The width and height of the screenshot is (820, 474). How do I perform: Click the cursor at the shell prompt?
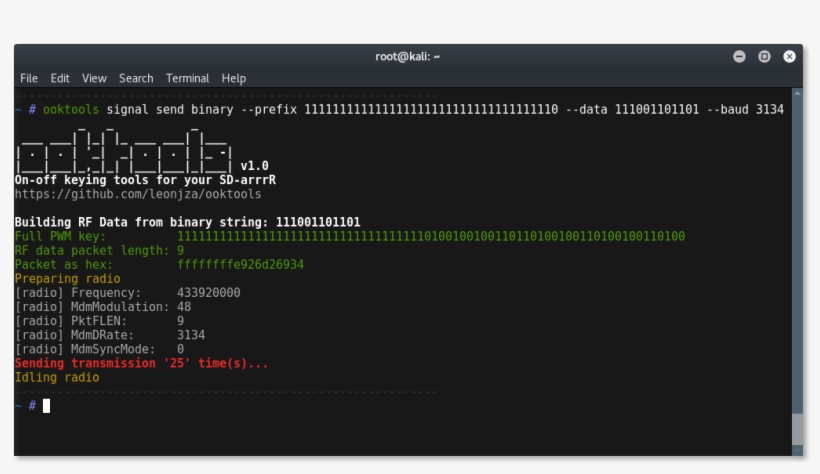click(x=47, y=405)
